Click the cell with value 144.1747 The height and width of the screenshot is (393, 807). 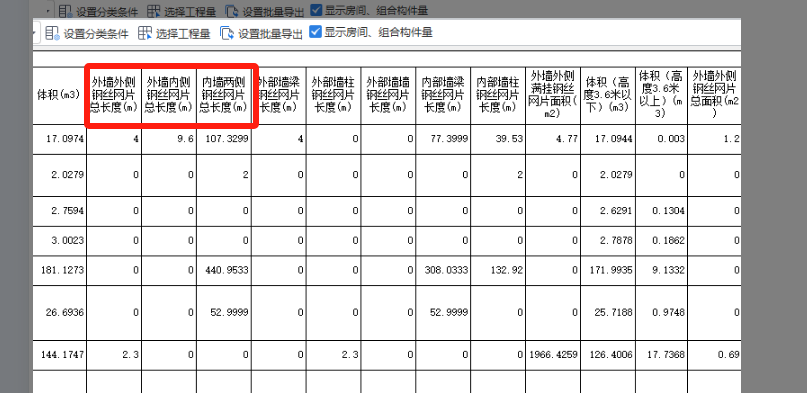(x=59, y=354)
